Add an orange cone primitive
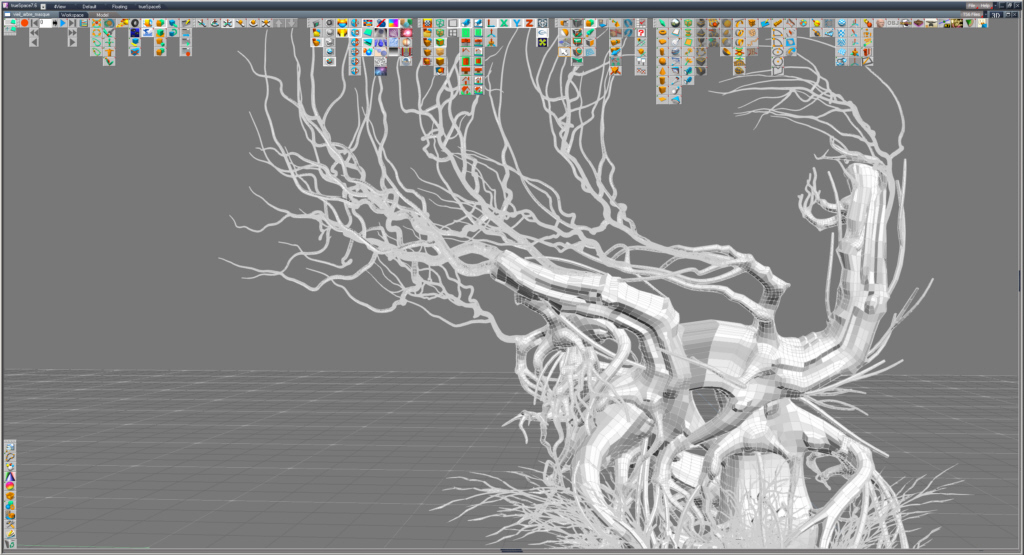The image size is (1024, 555). (x=662, y=71)
